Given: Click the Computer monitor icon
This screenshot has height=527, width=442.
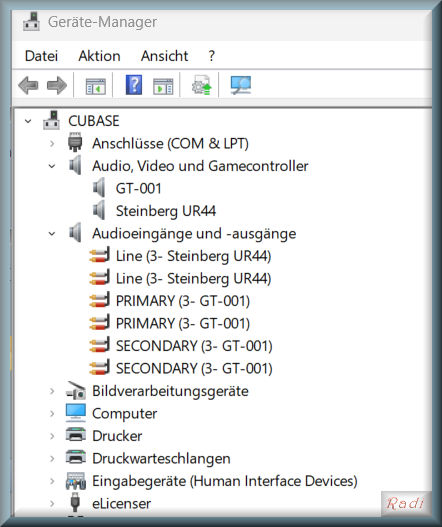Looking at the screenshot, I should (x=76, y=413).
